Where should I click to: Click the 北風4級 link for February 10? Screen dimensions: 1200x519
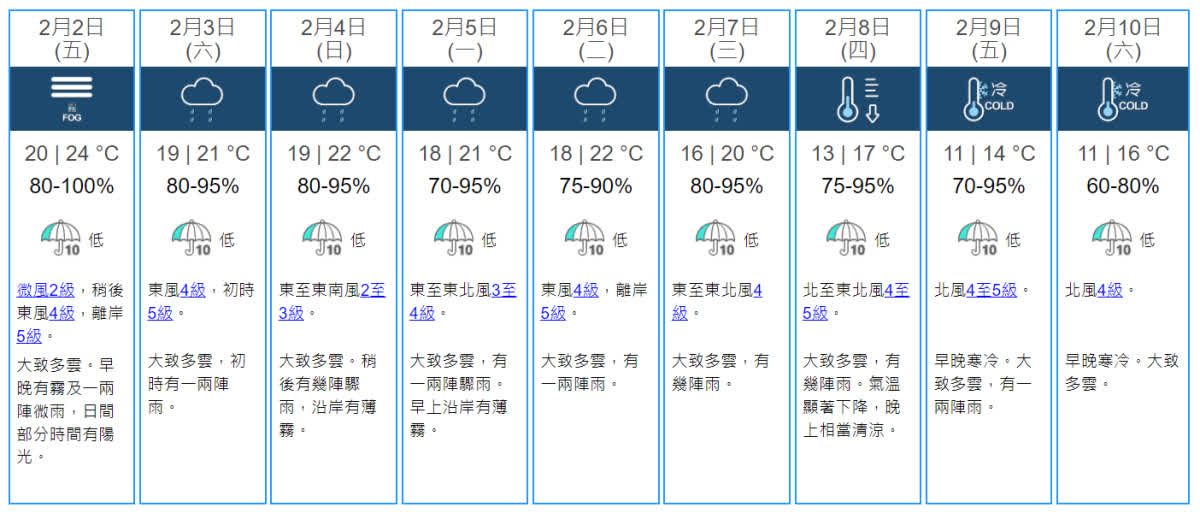point(1110,290)
